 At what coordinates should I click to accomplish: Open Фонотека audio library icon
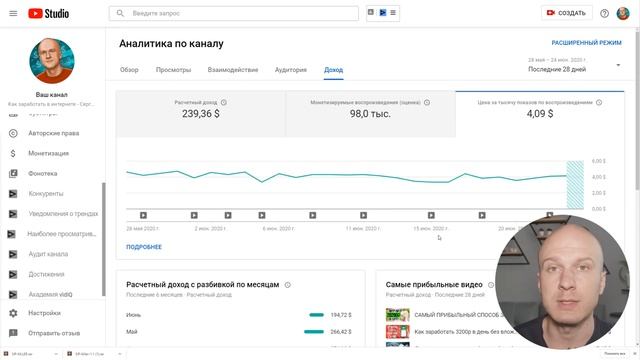pyautogui.click(x=13, y=173)
